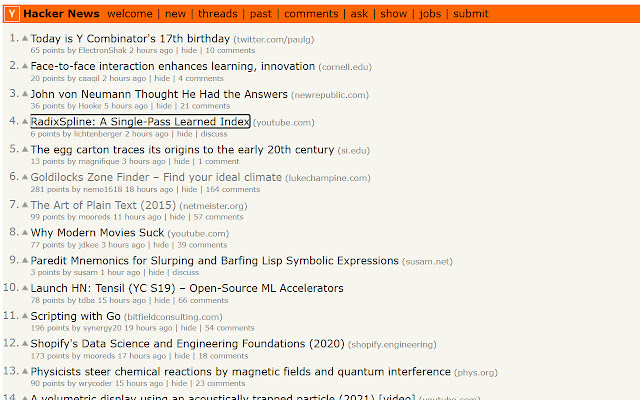
Task: Open the Paredit Mnemonics story title link
Action: tap(214, 261)
